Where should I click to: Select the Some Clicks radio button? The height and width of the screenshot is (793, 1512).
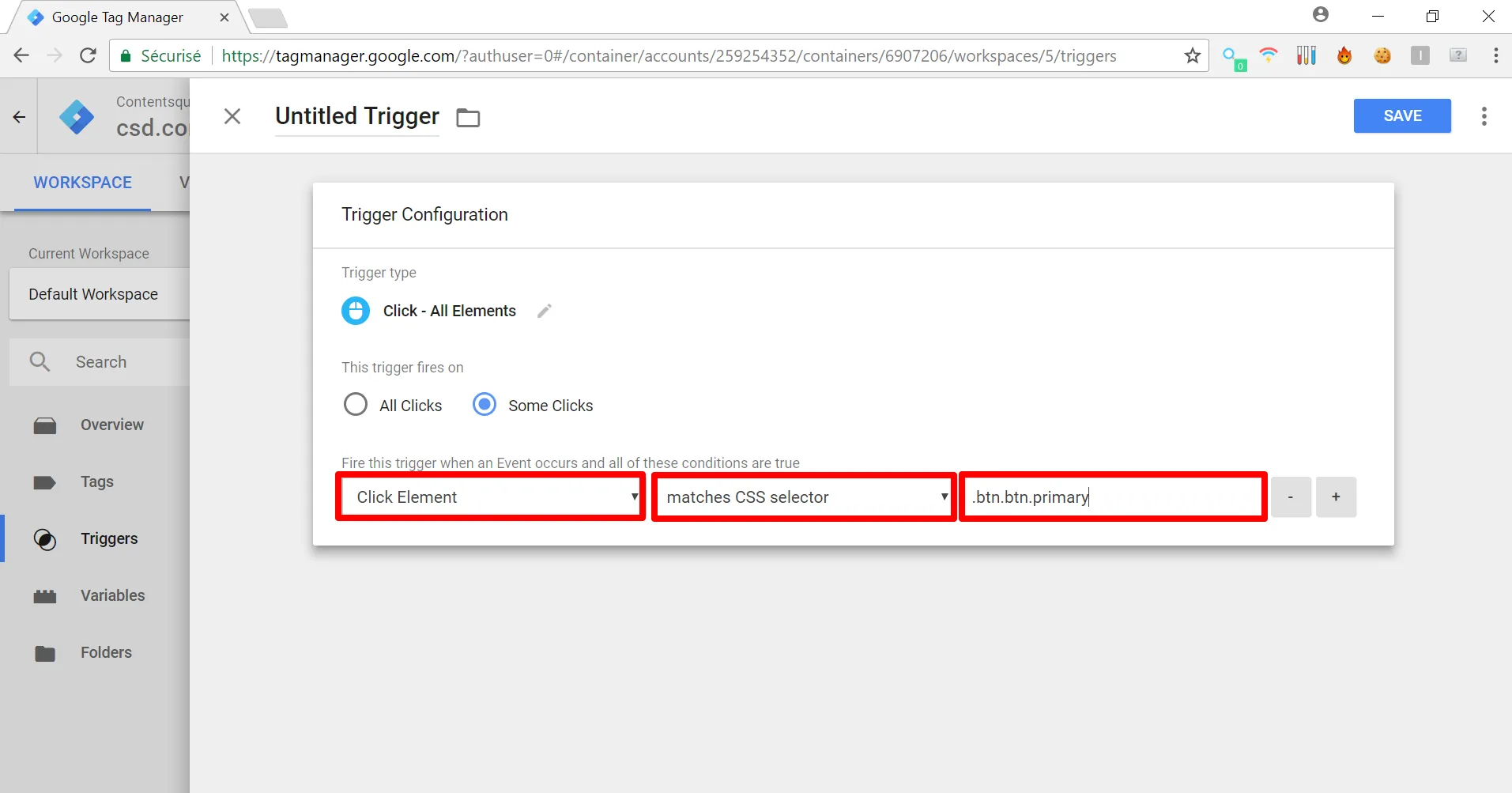coord(485,405)
